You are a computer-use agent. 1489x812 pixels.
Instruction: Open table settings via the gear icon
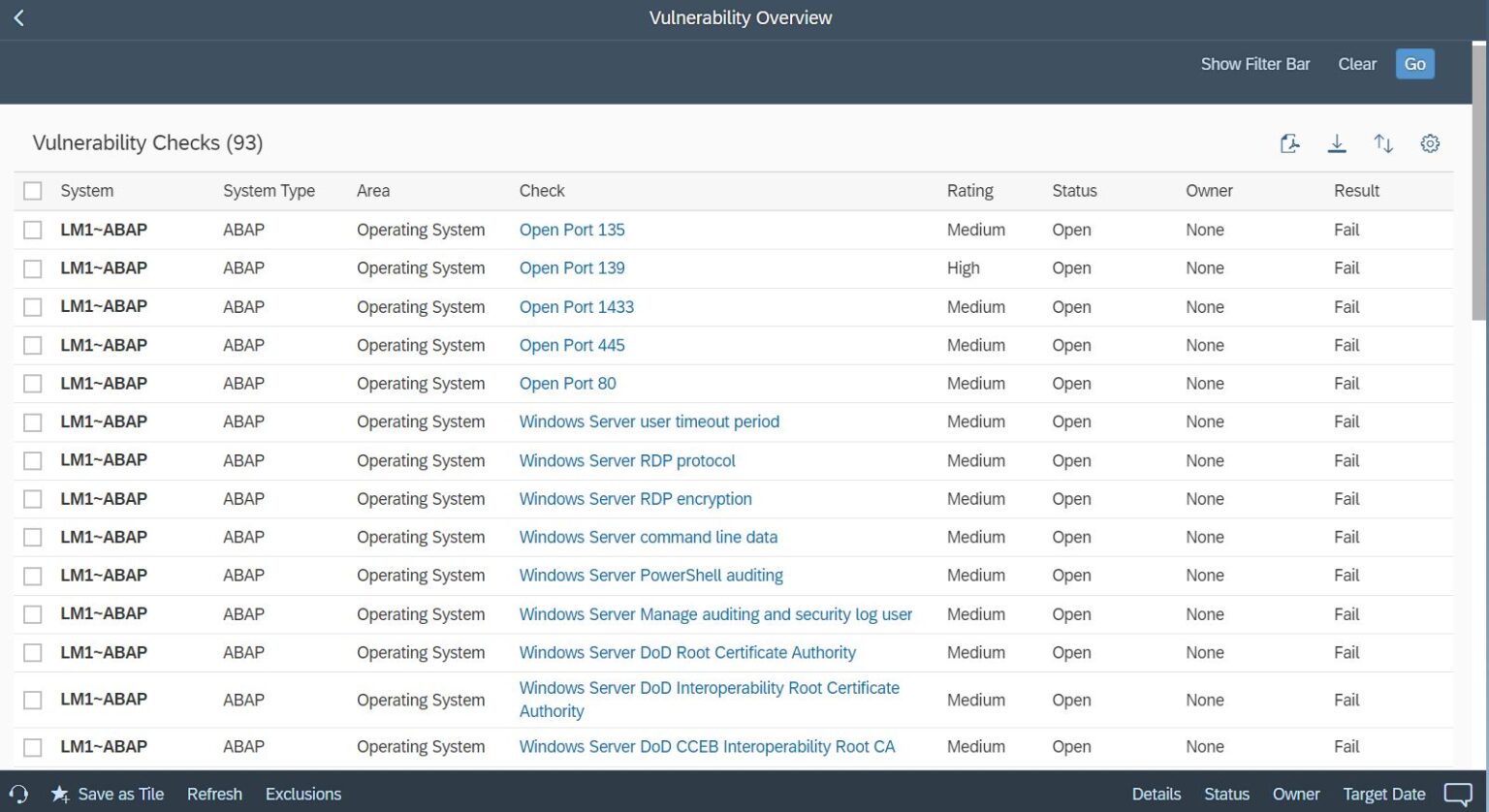[1430, 142]
